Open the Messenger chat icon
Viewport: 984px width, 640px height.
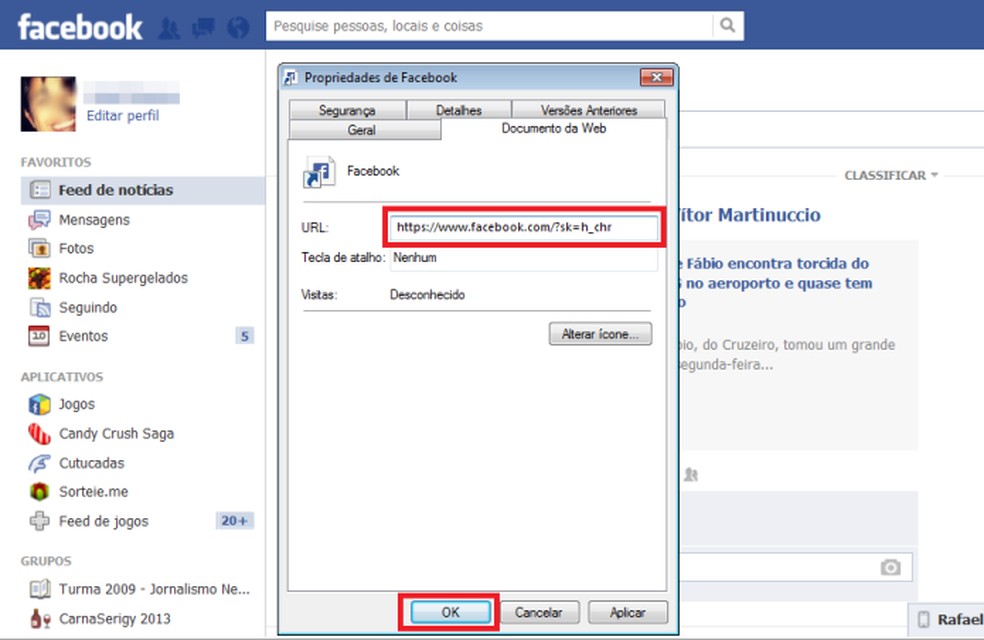[203, 28]
